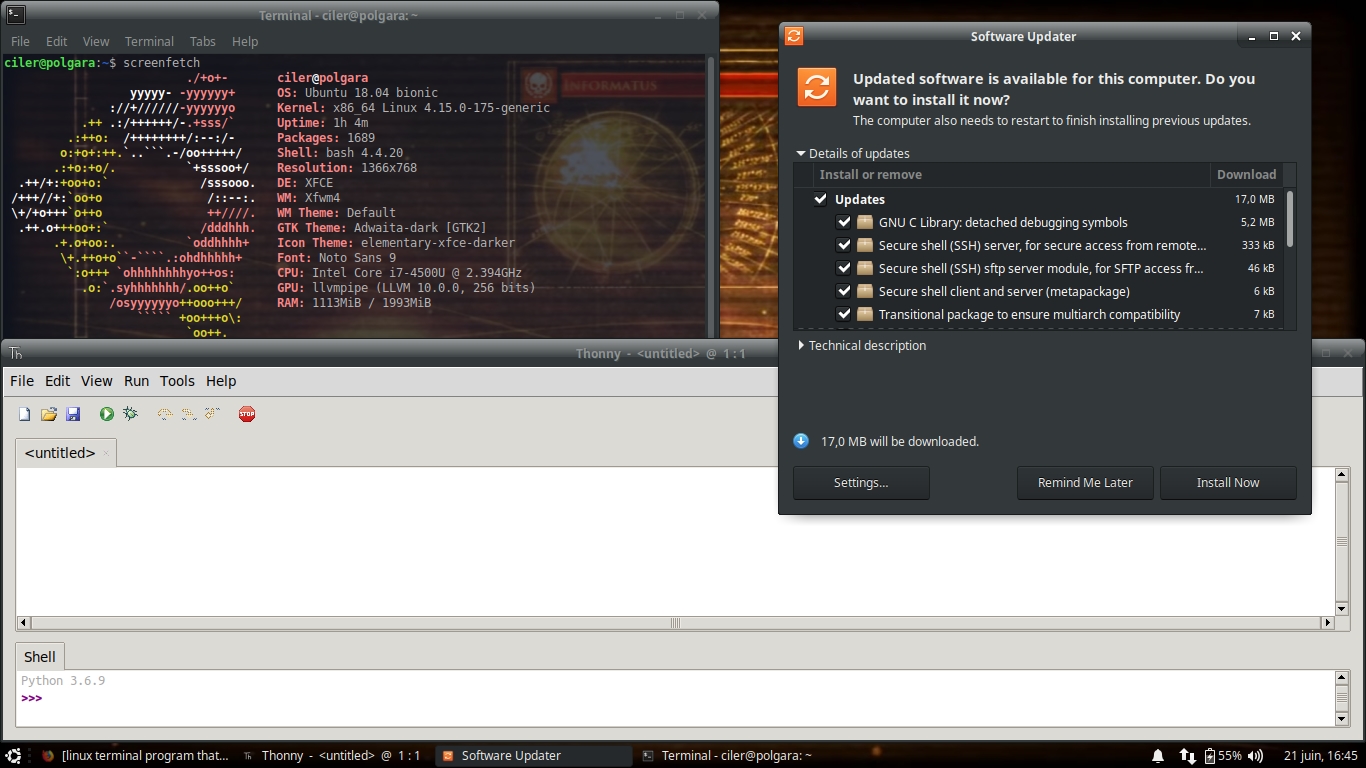Click the package icon beside SSH server entry
The height and width of the screenshot is (768, 1366).
click(x=865, y=245)
